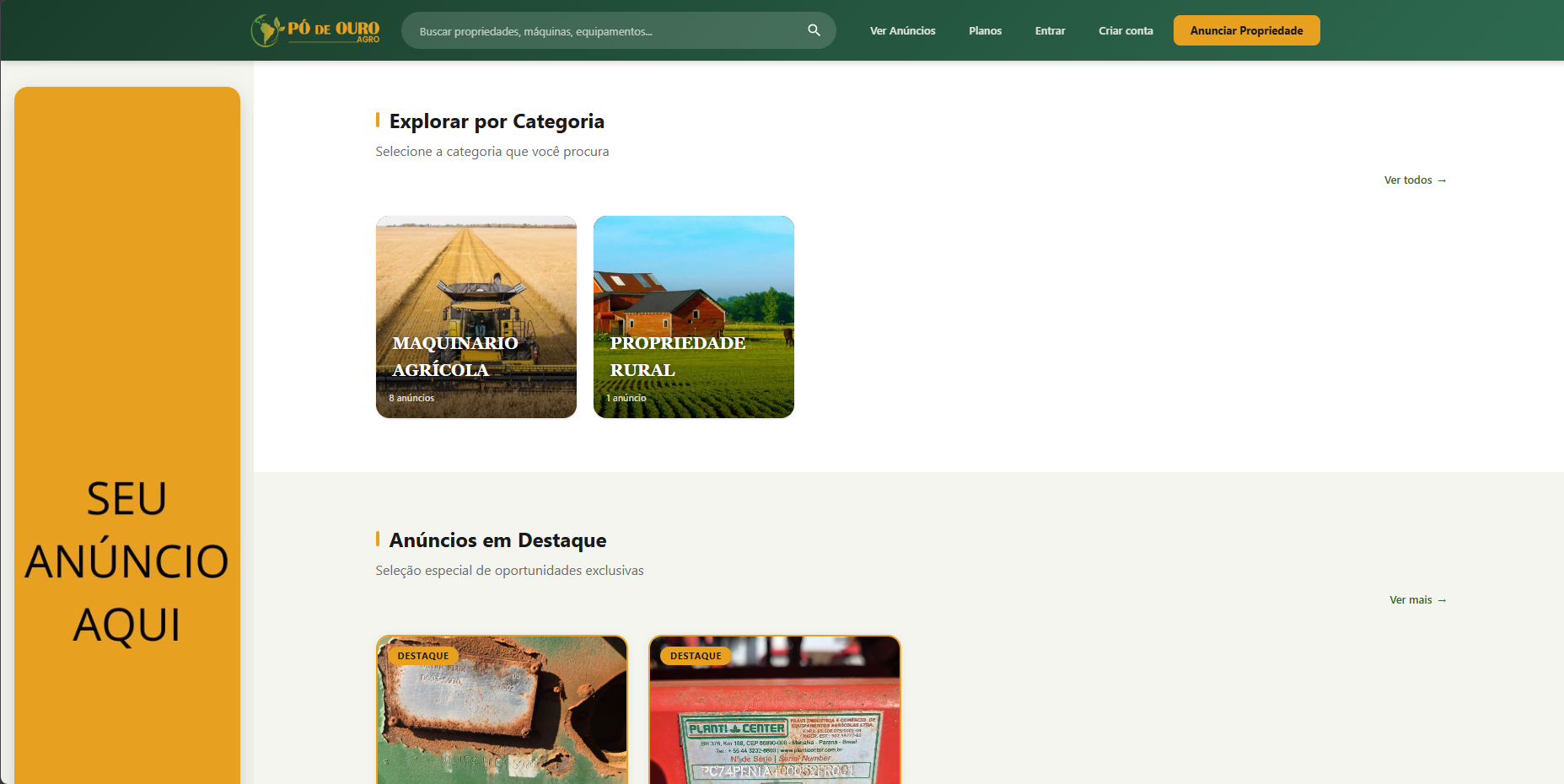Image resolution: width=1564 pixels, height=784 pixels.
Task: Open the rusty green plate featured listing
Action: coord(502,710)
